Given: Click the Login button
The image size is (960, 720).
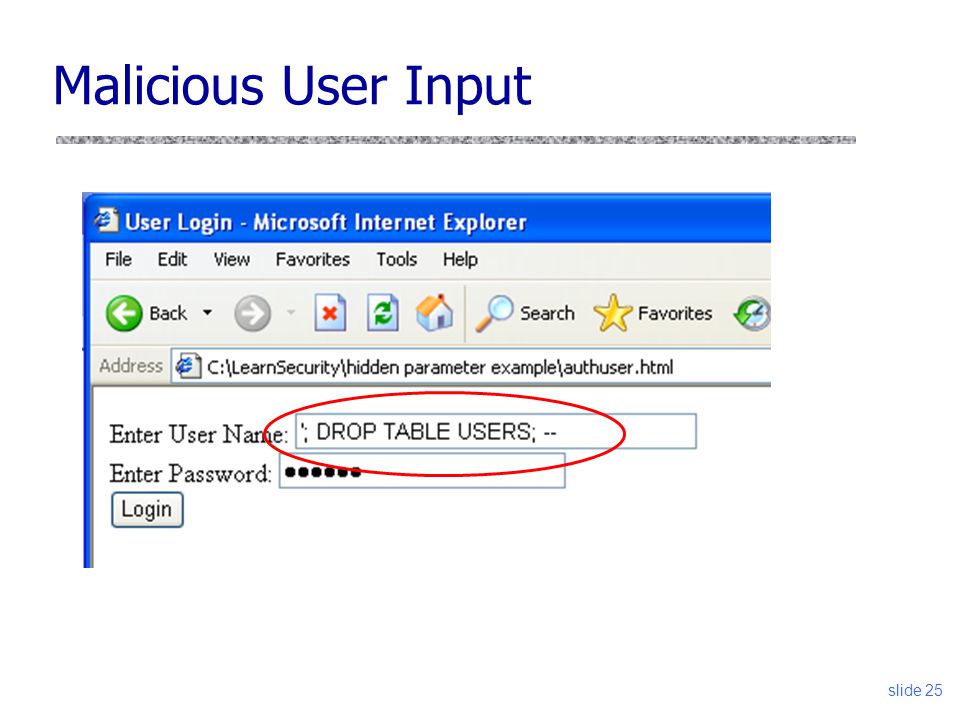Looking at the screenshot, I should pyautogui.click(x=147, y=509).
